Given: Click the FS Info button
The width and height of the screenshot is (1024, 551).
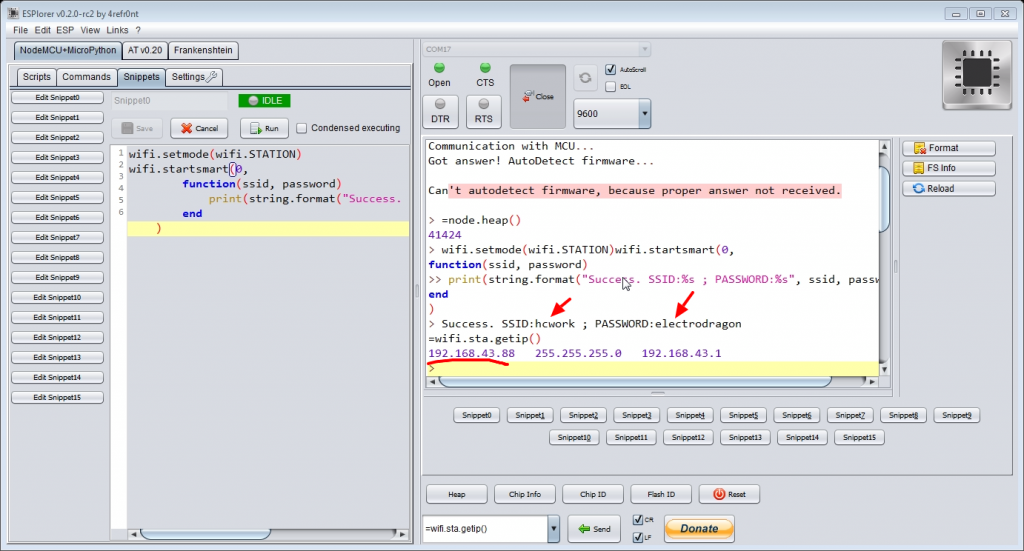Looking at the screenshot, I should coord(949,168).
